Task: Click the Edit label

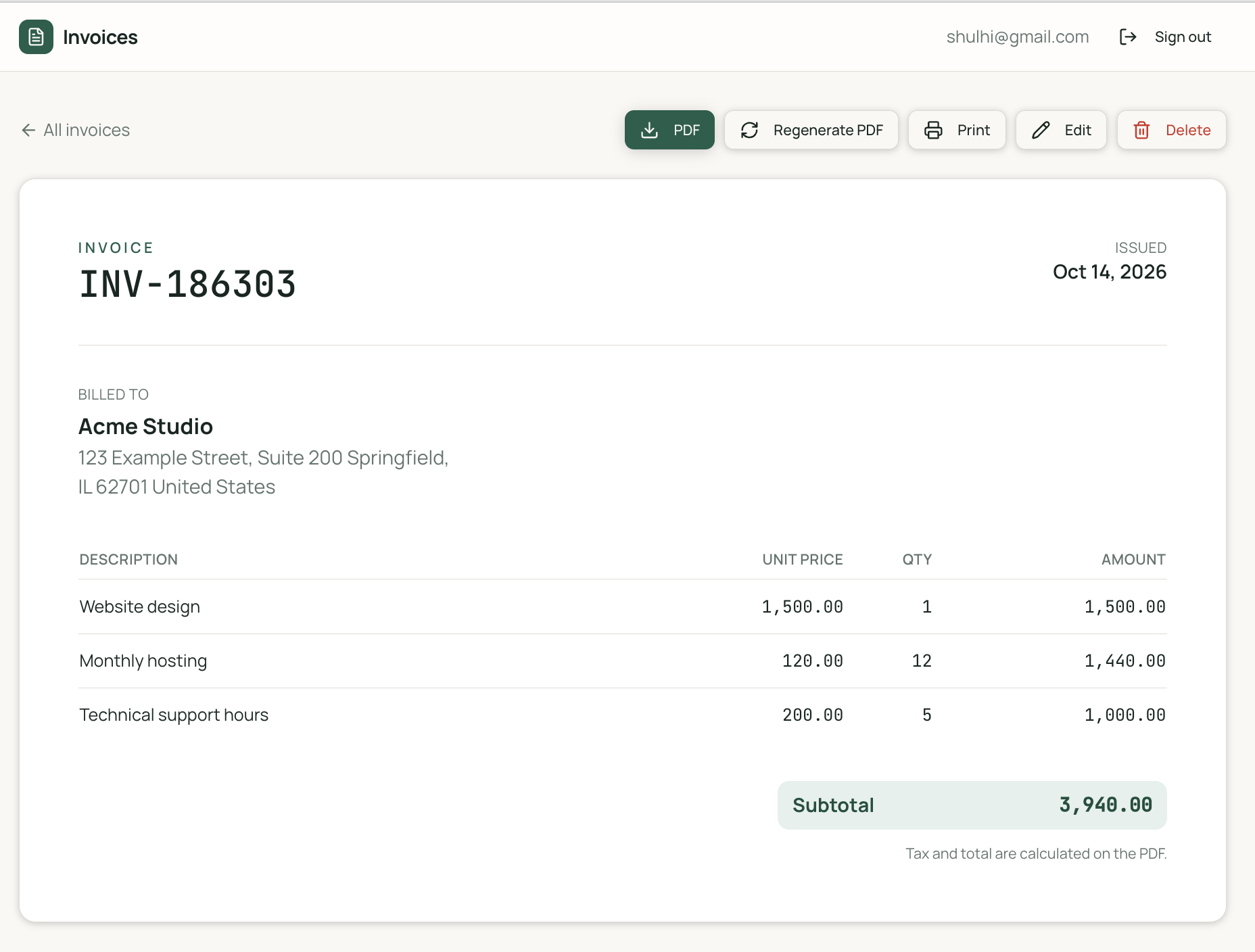Action: (1078, 130)
